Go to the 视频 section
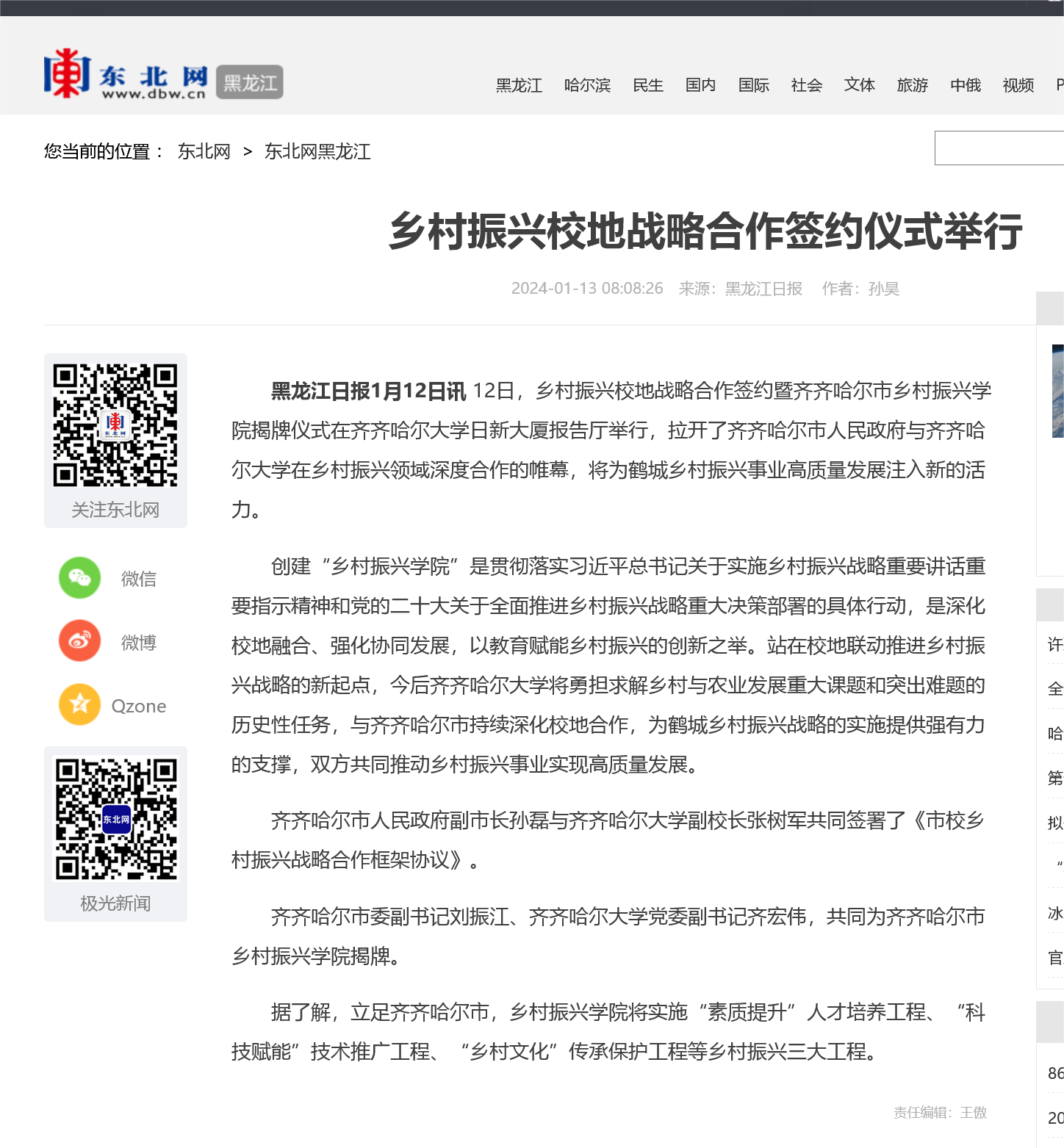 point(1018,86)
